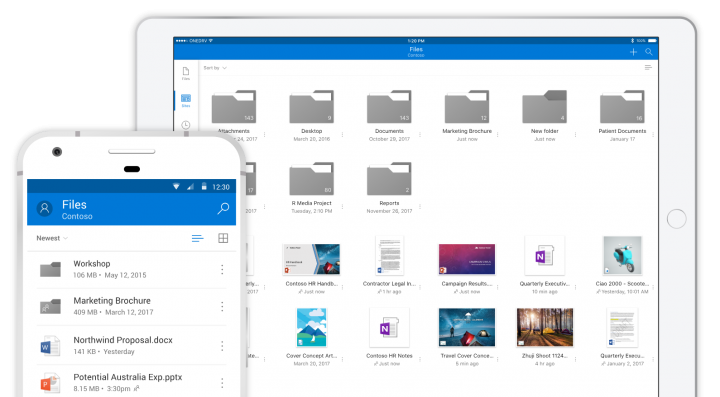Screen dimensions: 720x397
Task: Open the Desktop folder on tablet
Action: click(x=311, y=106)
